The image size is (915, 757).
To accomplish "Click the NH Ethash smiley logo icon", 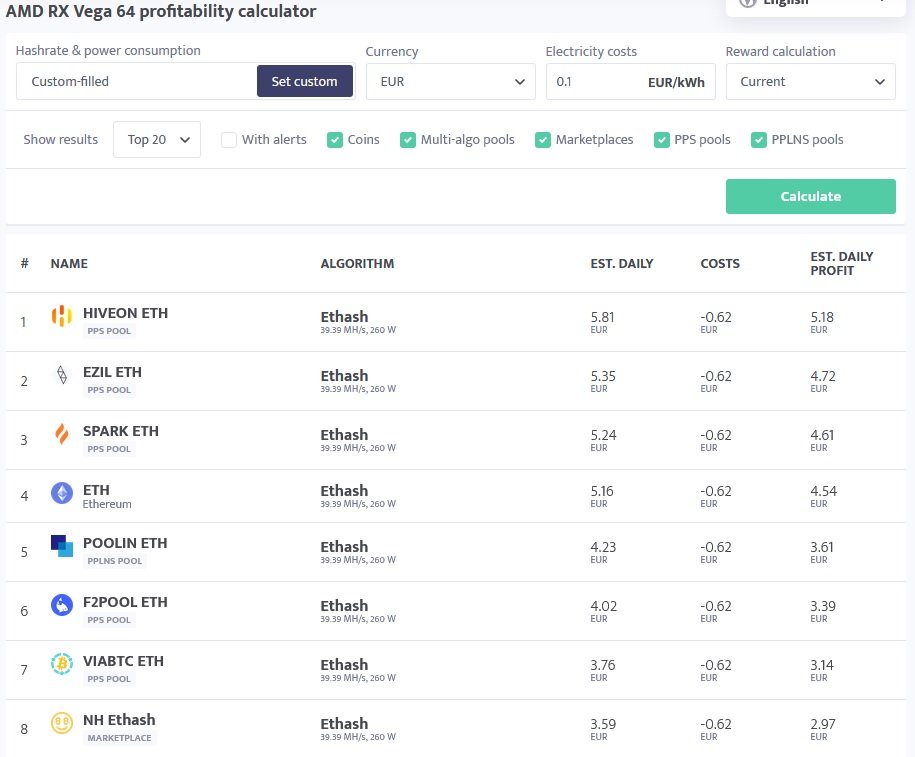I will tap(62, 723).
